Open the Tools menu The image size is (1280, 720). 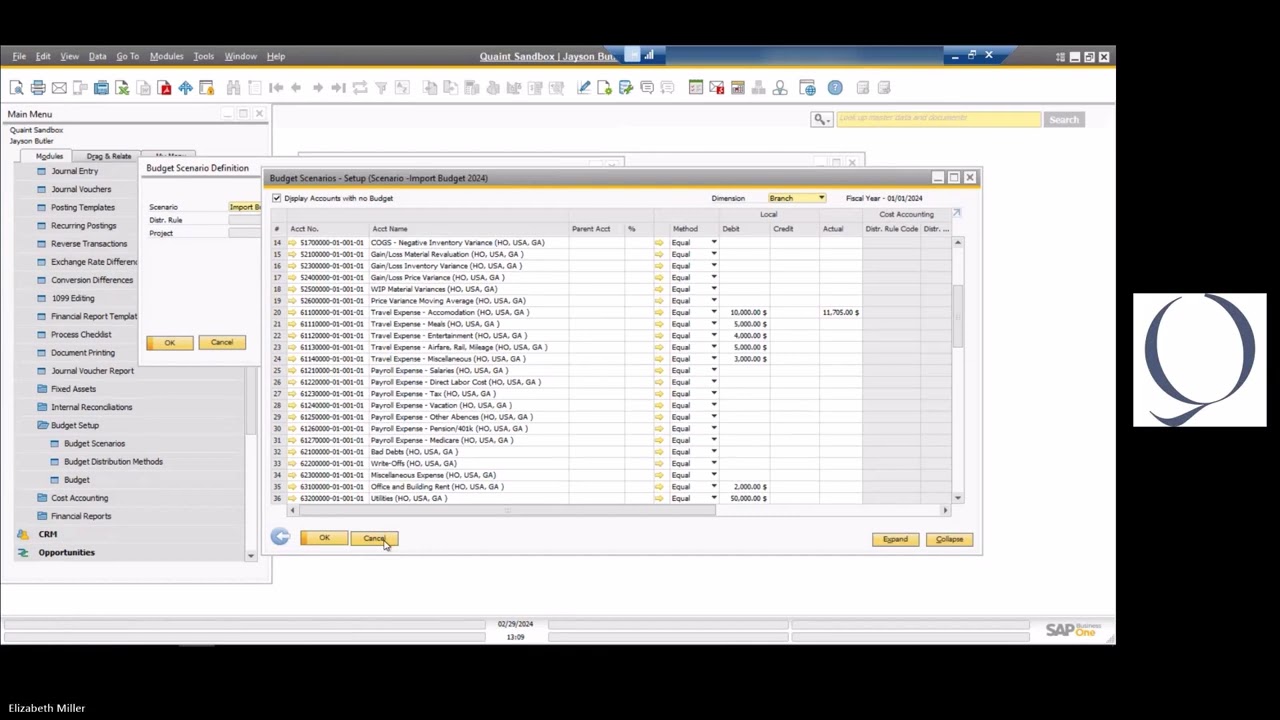pos(203,56)
